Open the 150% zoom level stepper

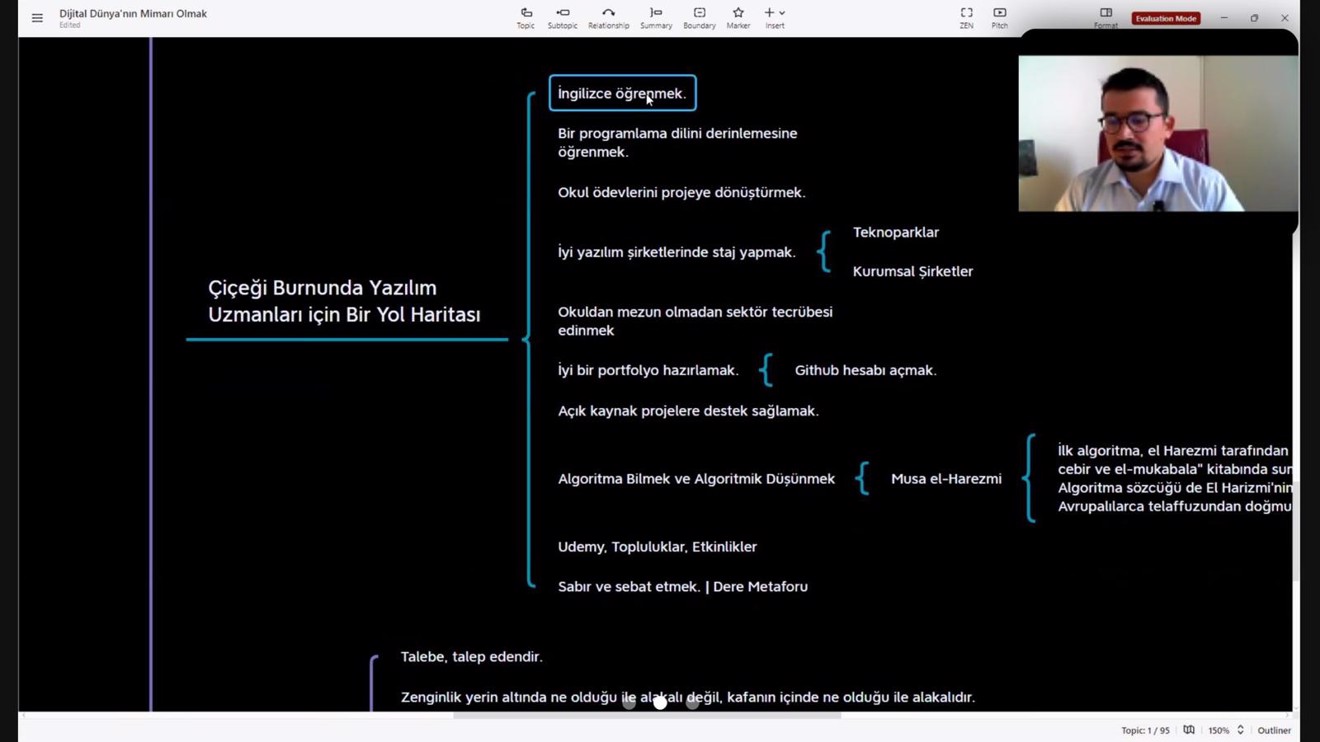(x=1240, y=731)
